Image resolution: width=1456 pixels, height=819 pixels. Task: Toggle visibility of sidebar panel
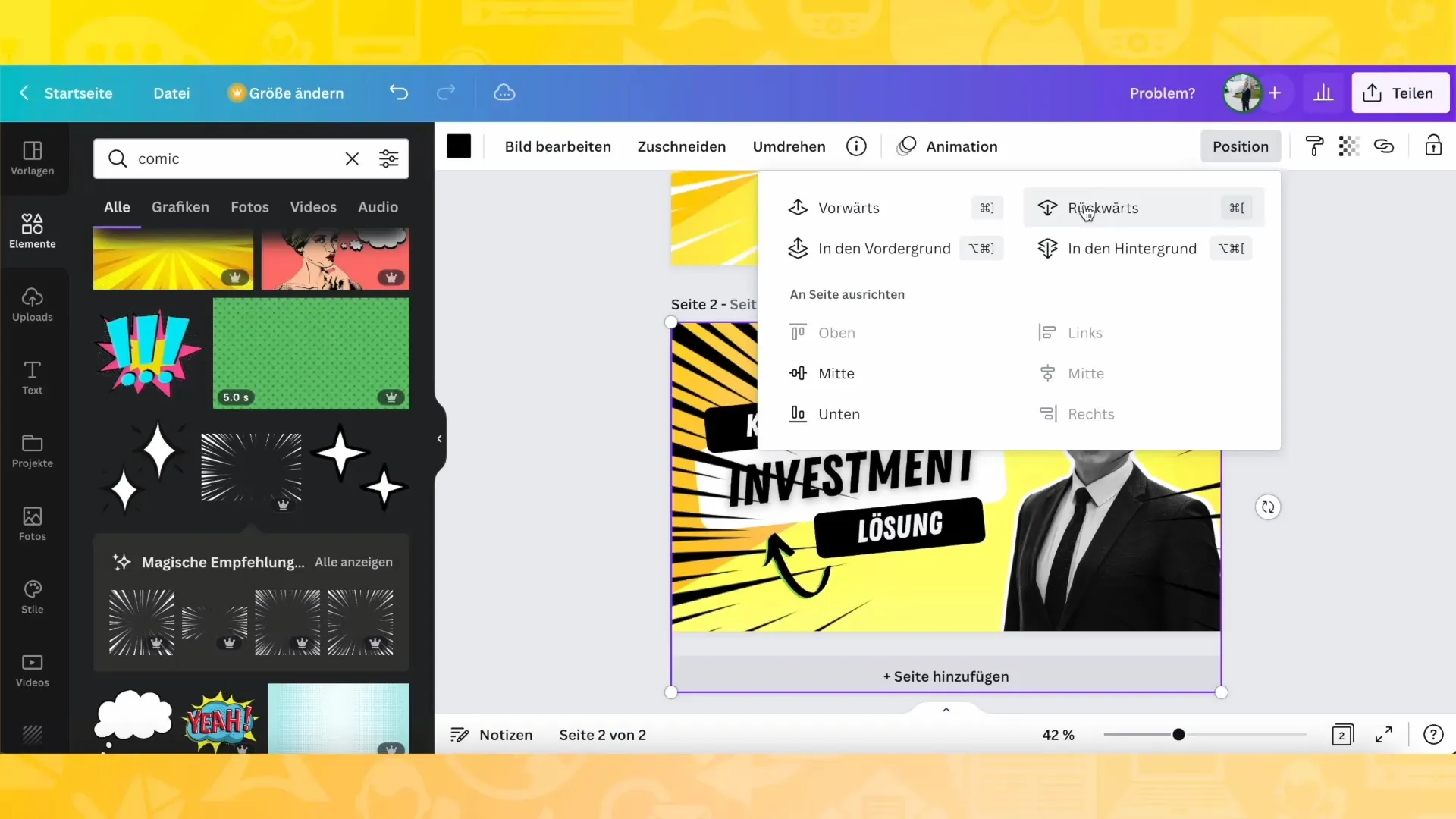[440, 438]
